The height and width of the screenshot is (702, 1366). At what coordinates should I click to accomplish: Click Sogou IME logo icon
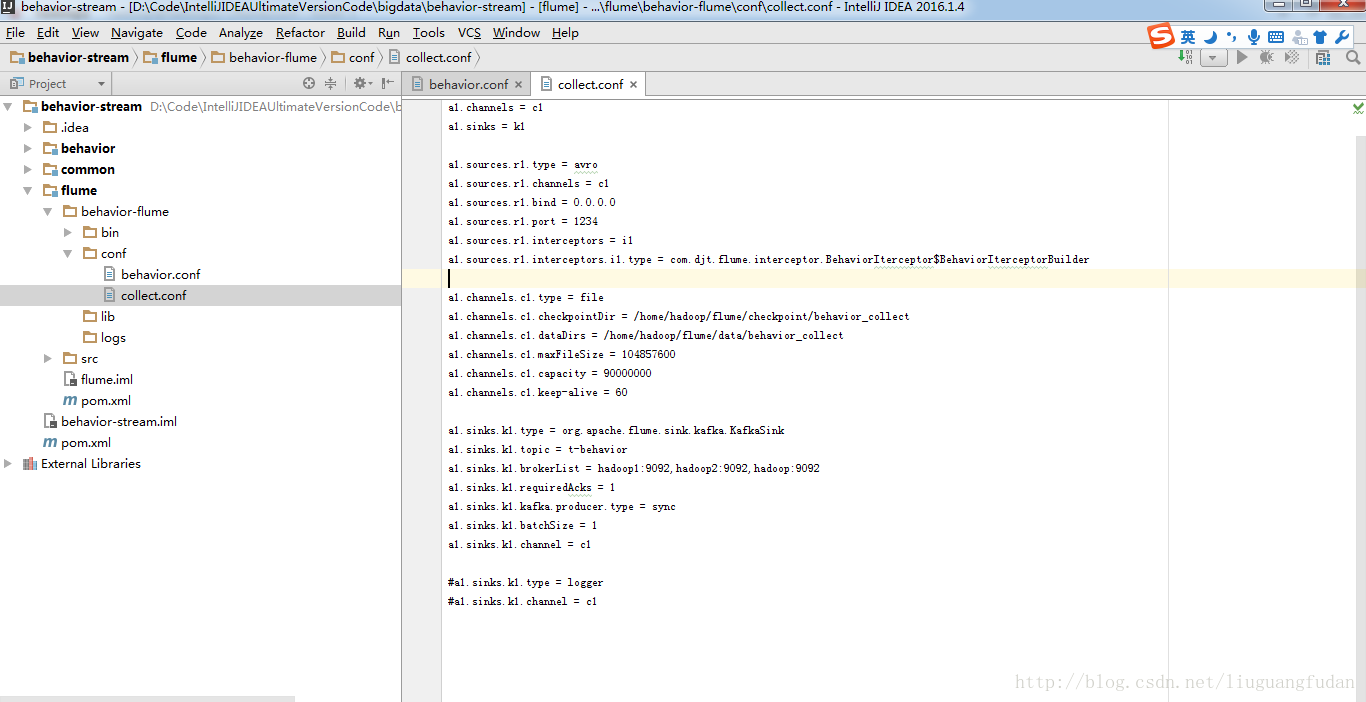click(x=1161, y=37)
